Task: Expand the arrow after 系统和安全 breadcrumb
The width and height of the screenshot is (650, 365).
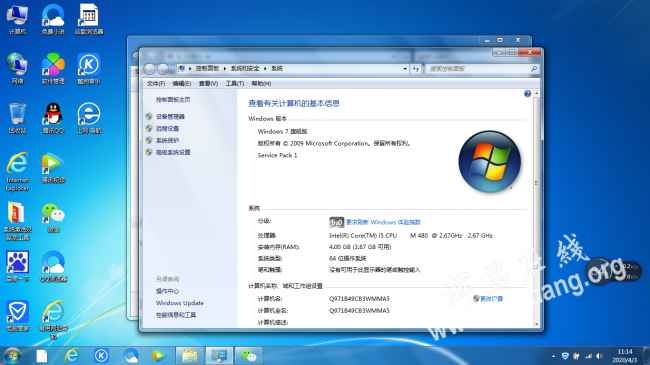Action: [x=265, y=68]
